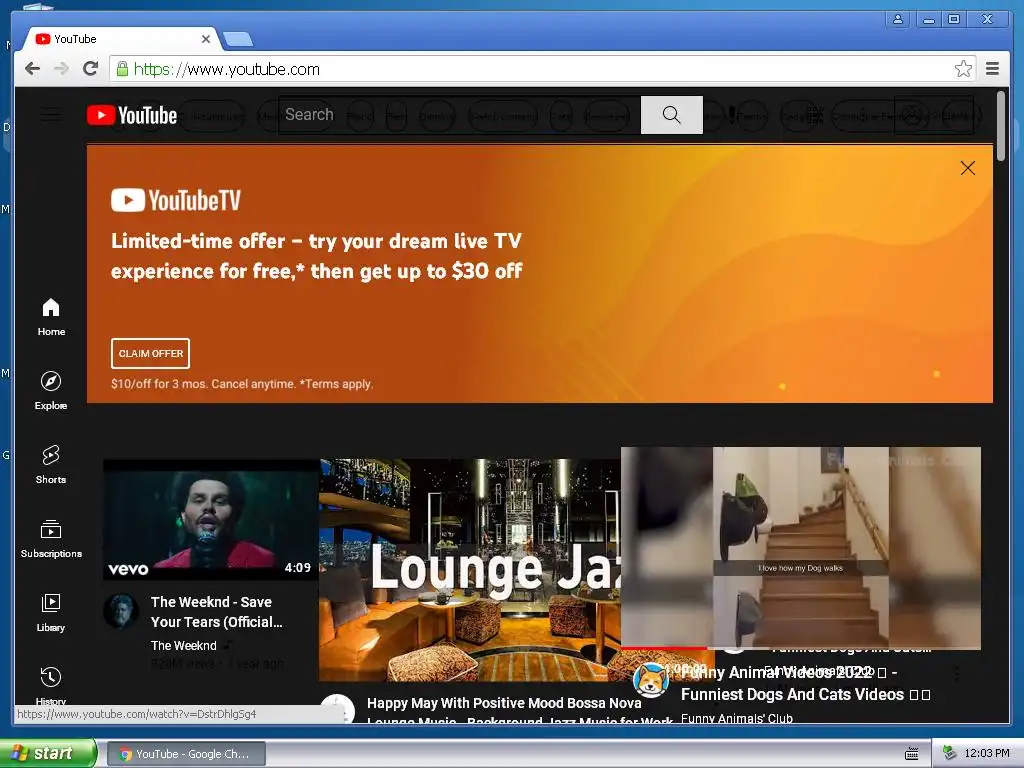The width and height of the screenshot is (1024, 768).
Task: Click the dog on stairs video preview
Action: coord(801,547)
